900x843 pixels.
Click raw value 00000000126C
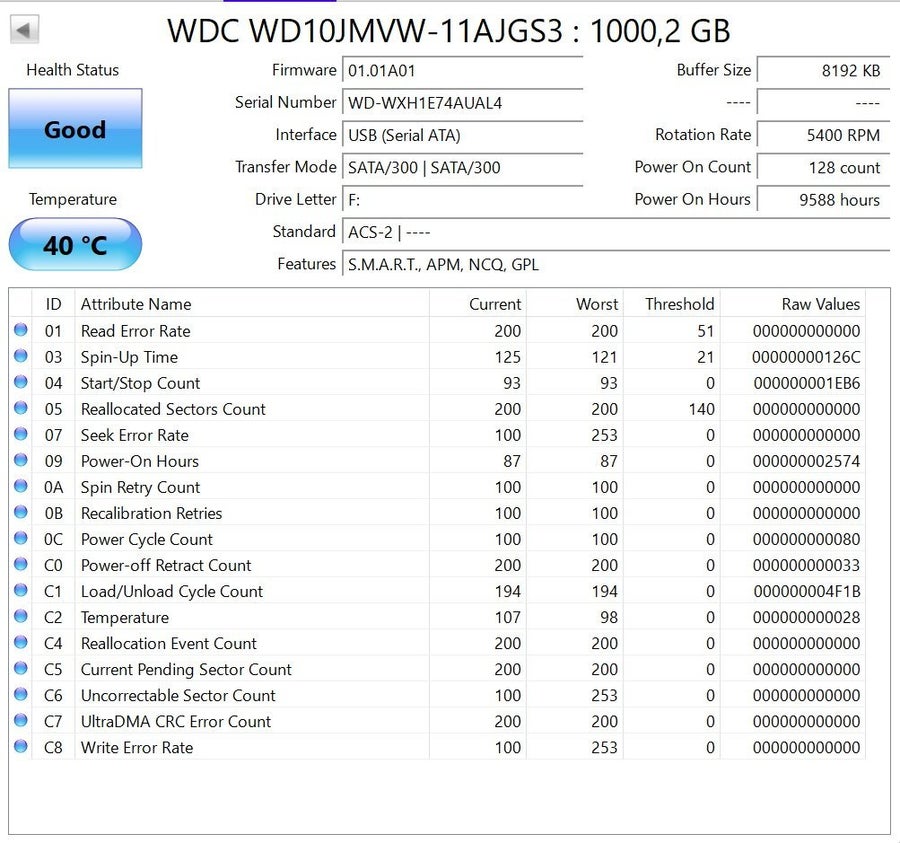[x=806, y=358]
